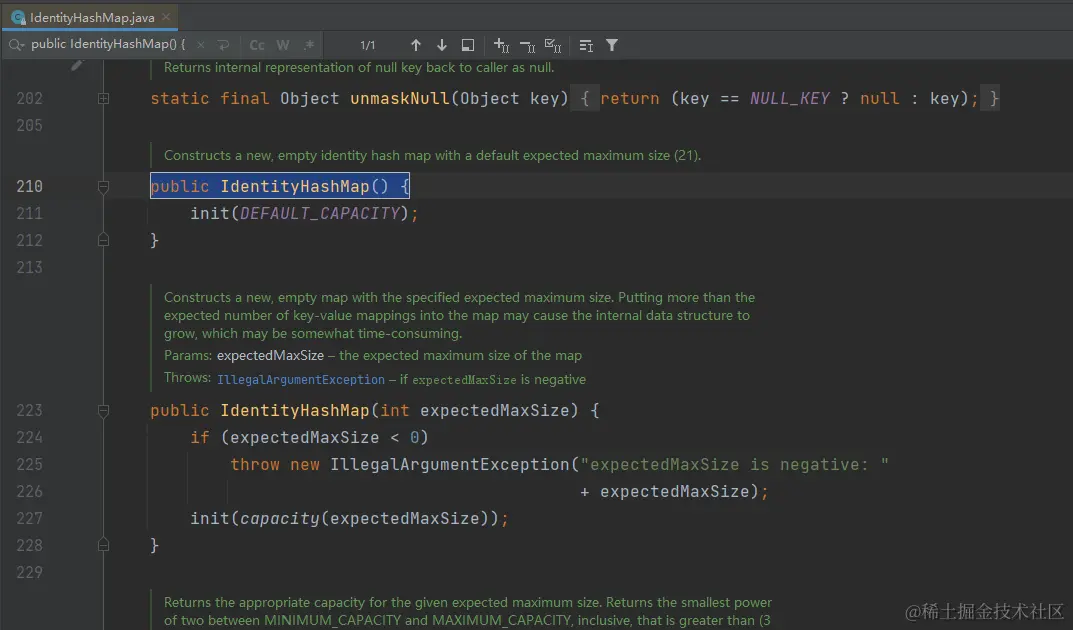Insert new line in search field
1073x630 pixels.
click(223, 45)
